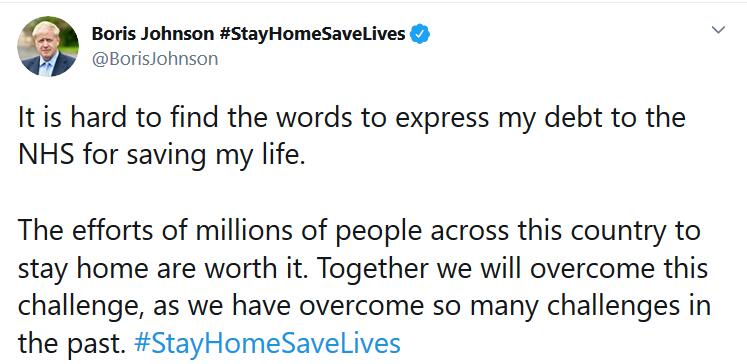Click the "Boris Johnson" display name
The image size is (747, 364).
point(153,34)
